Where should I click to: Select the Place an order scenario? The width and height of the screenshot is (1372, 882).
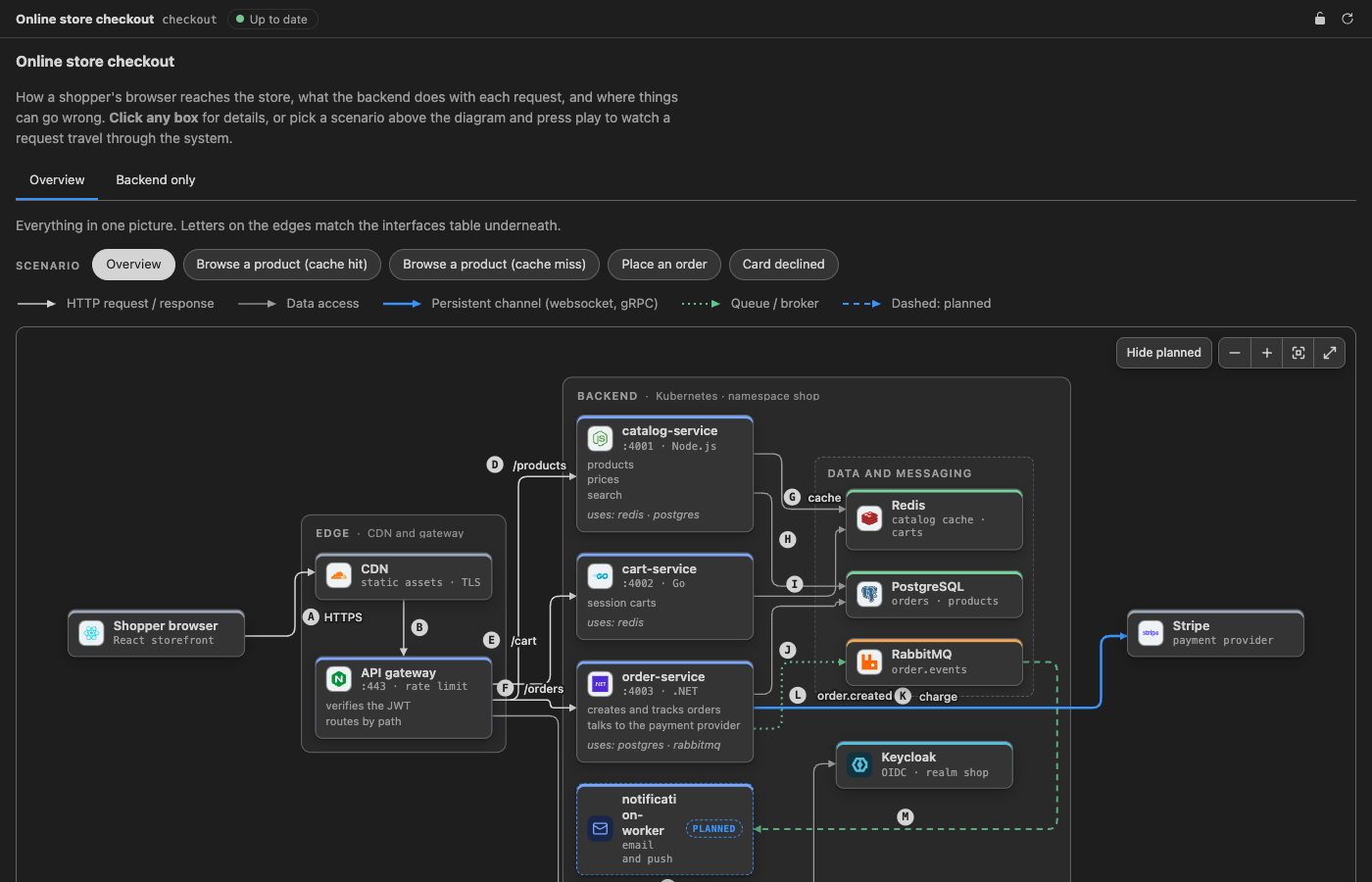664,265
